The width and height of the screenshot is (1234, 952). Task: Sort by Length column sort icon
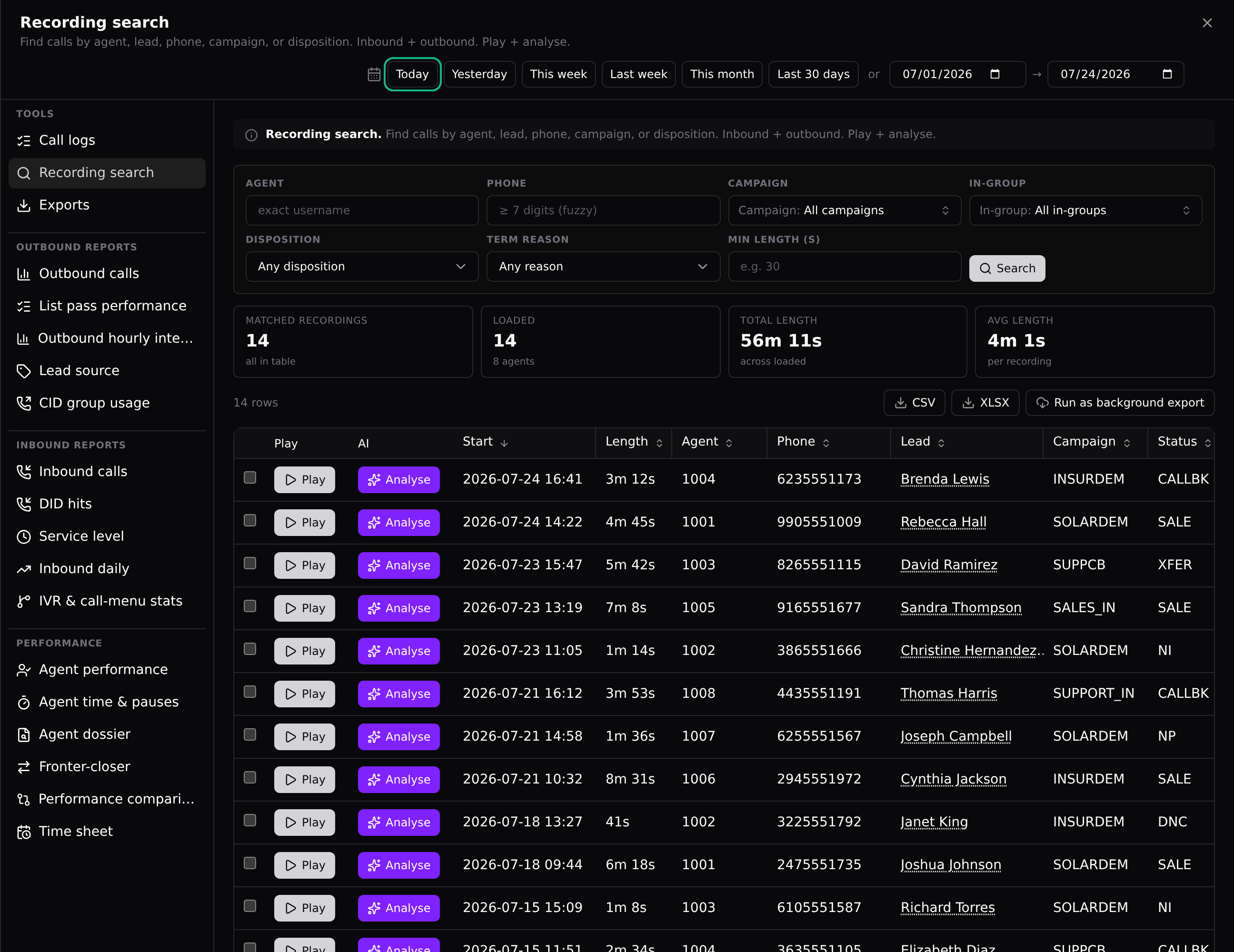659,443
